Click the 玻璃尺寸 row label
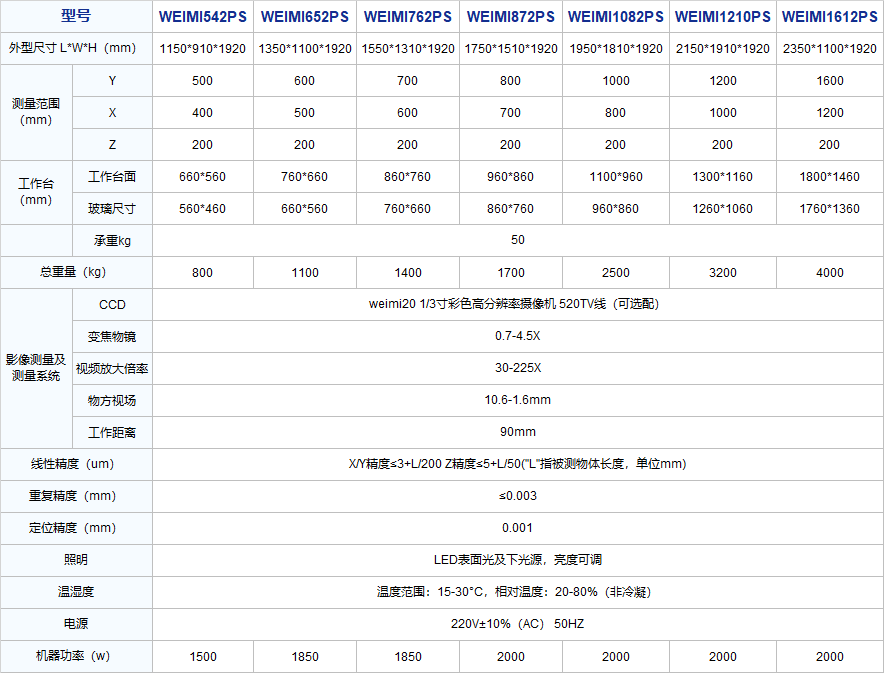 point(112,209)
